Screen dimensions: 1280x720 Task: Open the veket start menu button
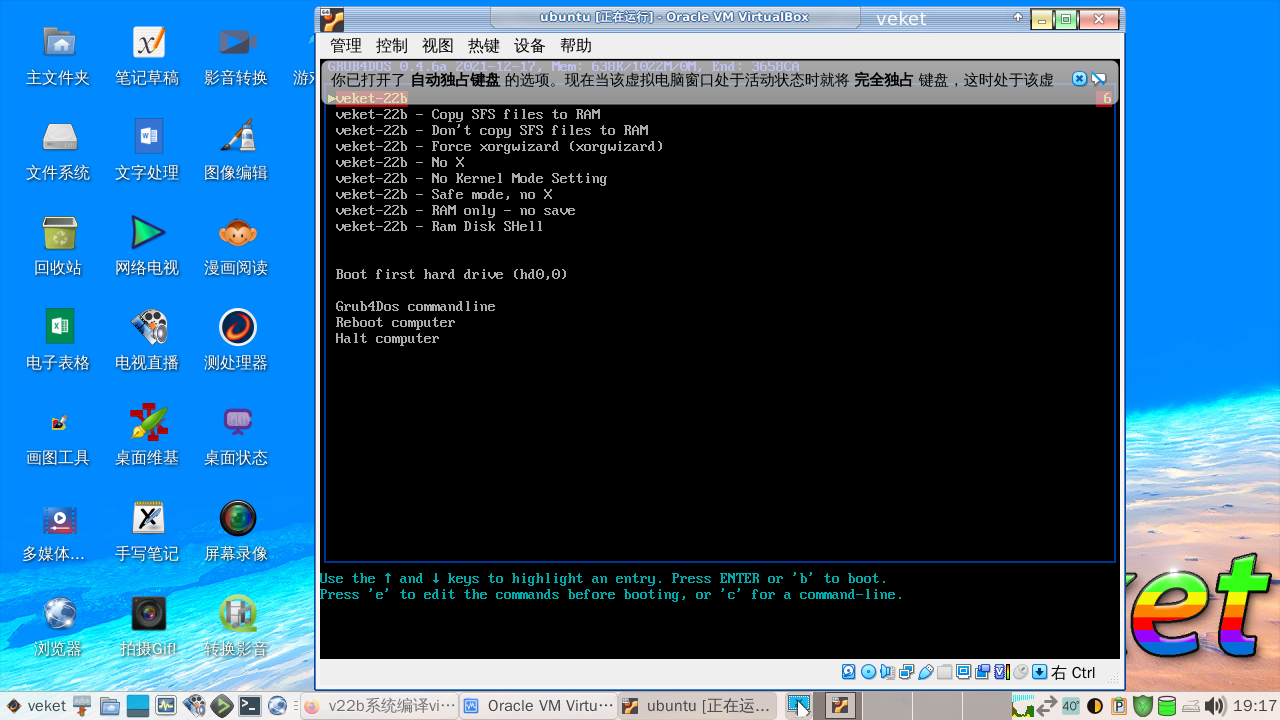35,706
